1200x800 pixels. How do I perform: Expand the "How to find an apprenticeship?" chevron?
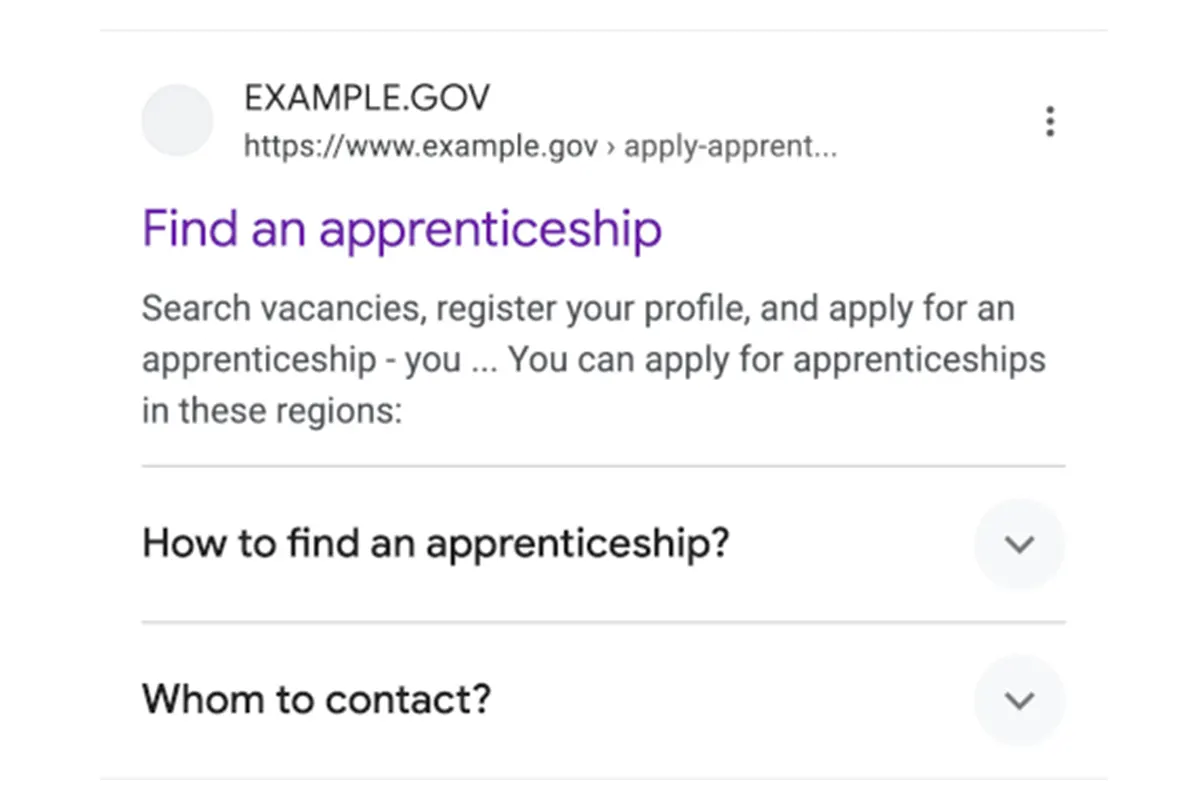click(1019, 545)
